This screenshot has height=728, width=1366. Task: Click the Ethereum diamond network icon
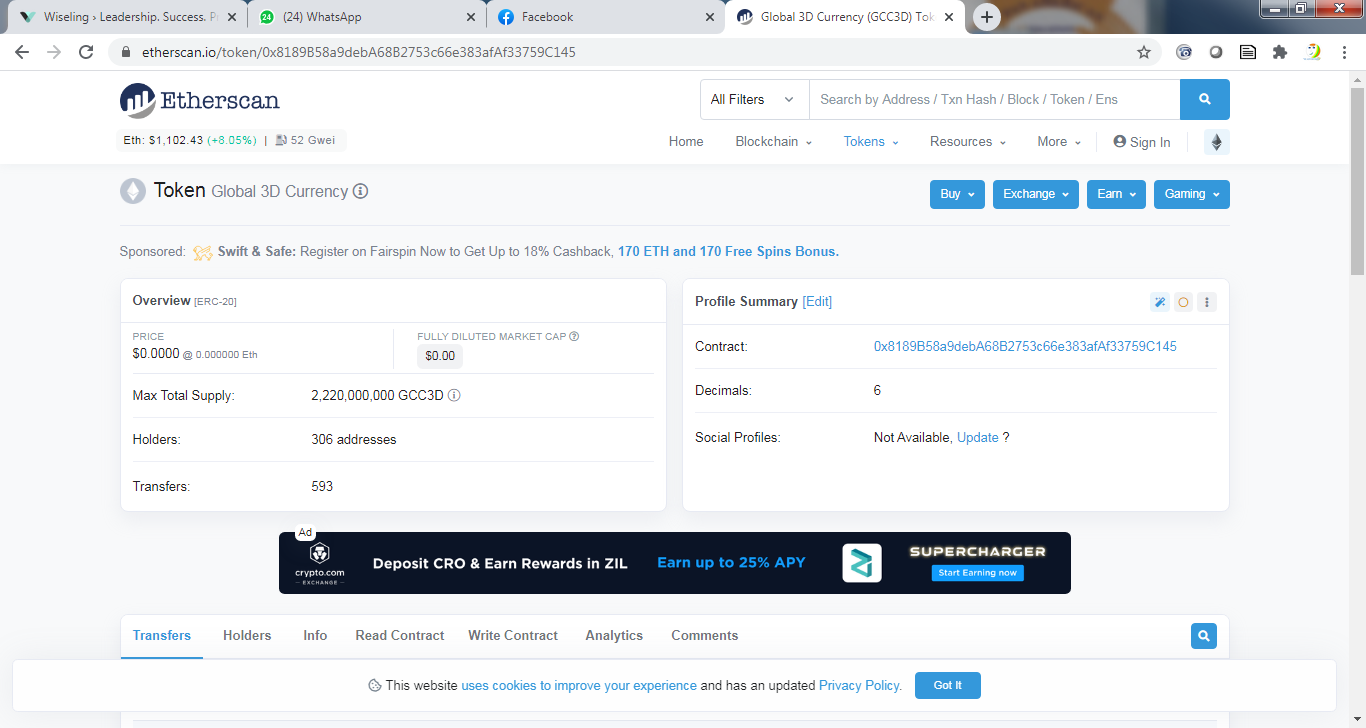[x=1217, y=142]
